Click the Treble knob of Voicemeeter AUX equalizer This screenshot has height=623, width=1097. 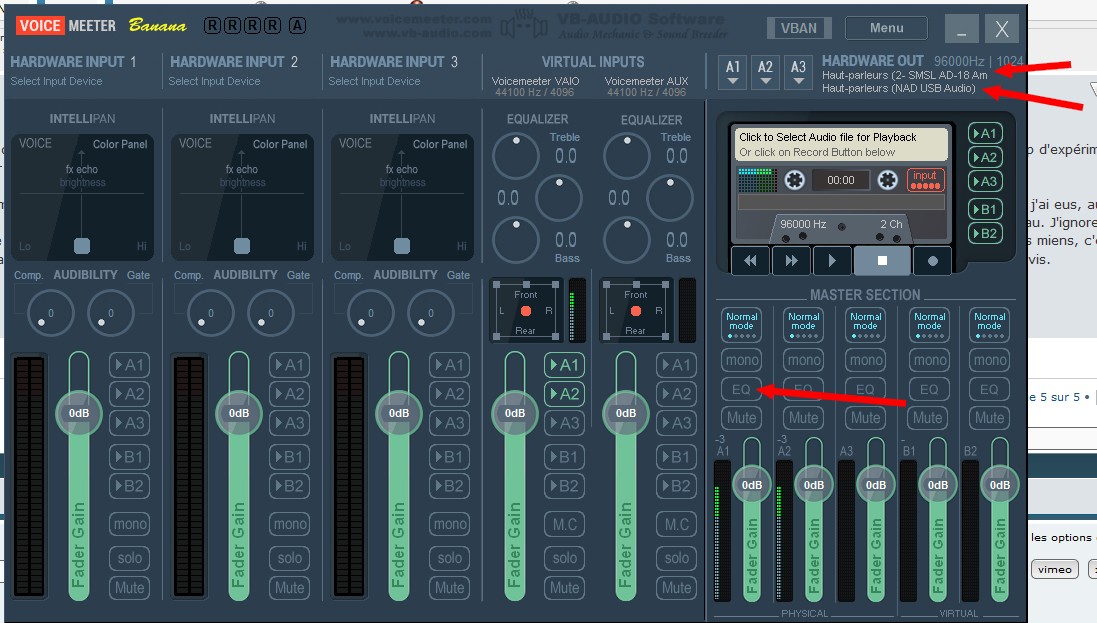(627, 155)
